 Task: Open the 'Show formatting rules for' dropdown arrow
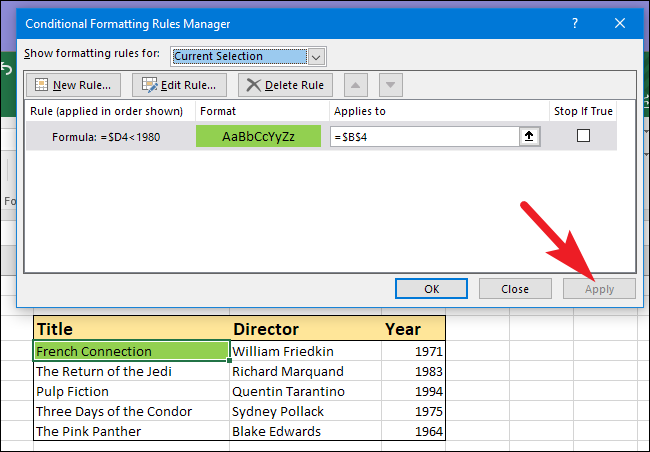pos(316,57)
